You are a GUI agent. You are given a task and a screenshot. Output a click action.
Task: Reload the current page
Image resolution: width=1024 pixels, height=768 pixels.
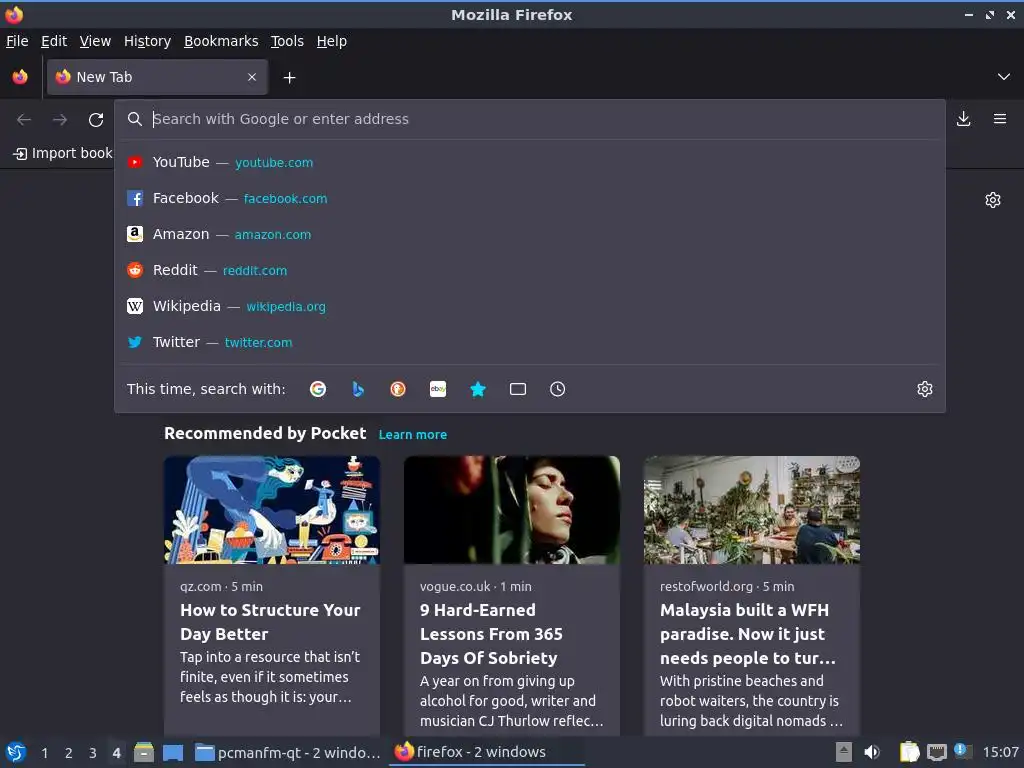click(x=96, y=120)
